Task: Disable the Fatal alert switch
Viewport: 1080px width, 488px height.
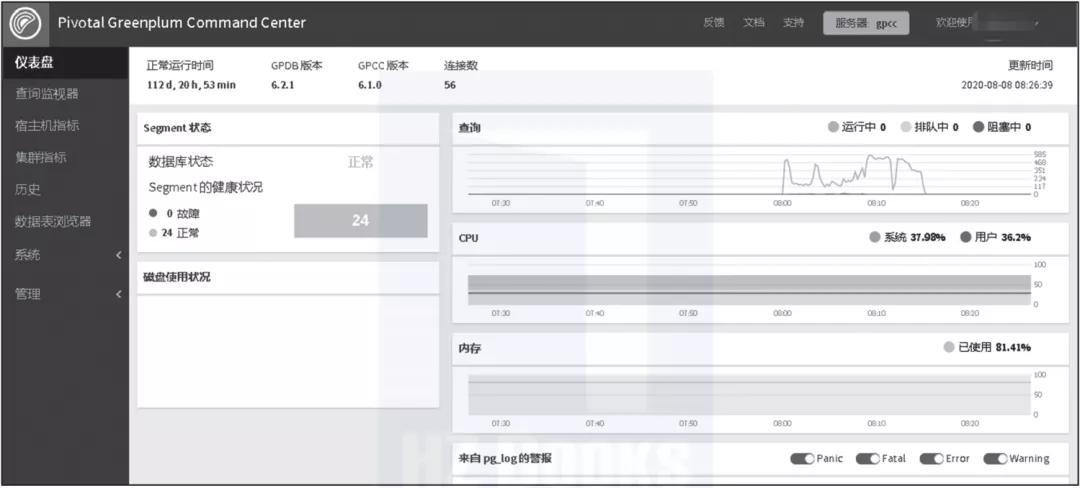Action: [867, 459]
